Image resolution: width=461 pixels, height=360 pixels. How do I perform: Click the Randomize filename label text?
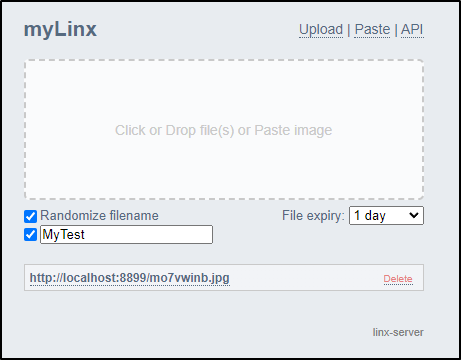(99, 216)
